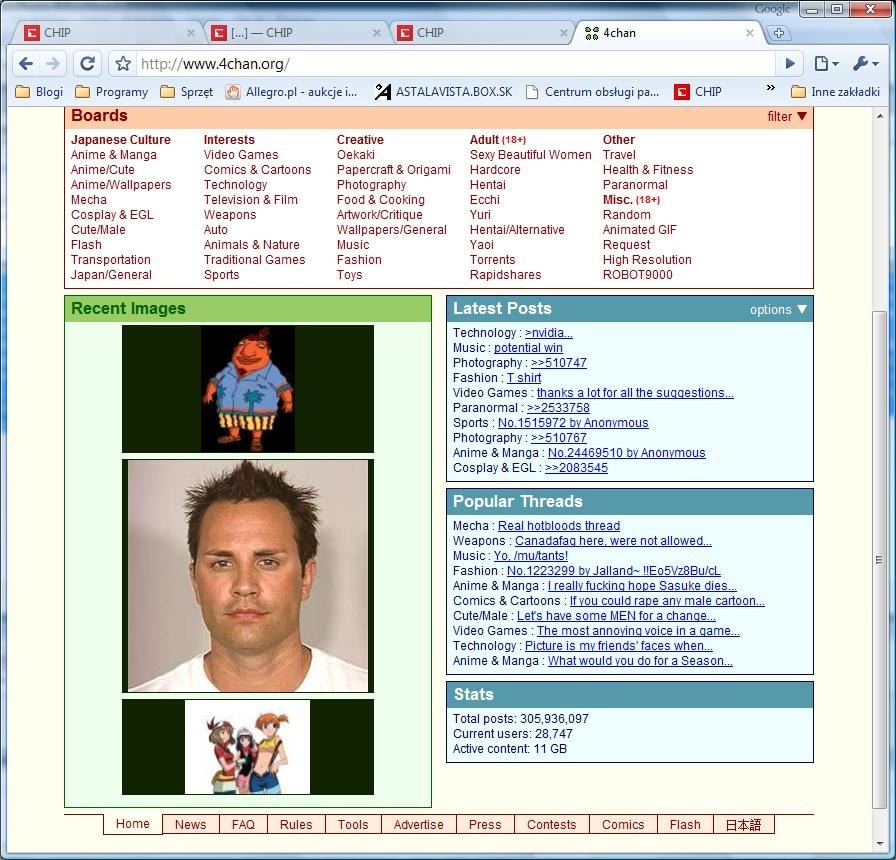Open the Contests footer tab

click(551, 825)
